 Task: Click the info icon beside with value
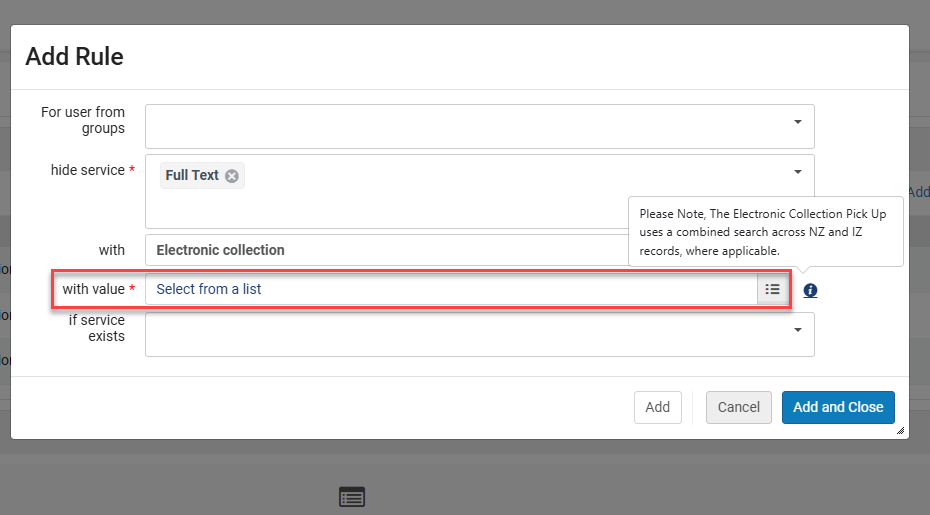click(810, 290)
